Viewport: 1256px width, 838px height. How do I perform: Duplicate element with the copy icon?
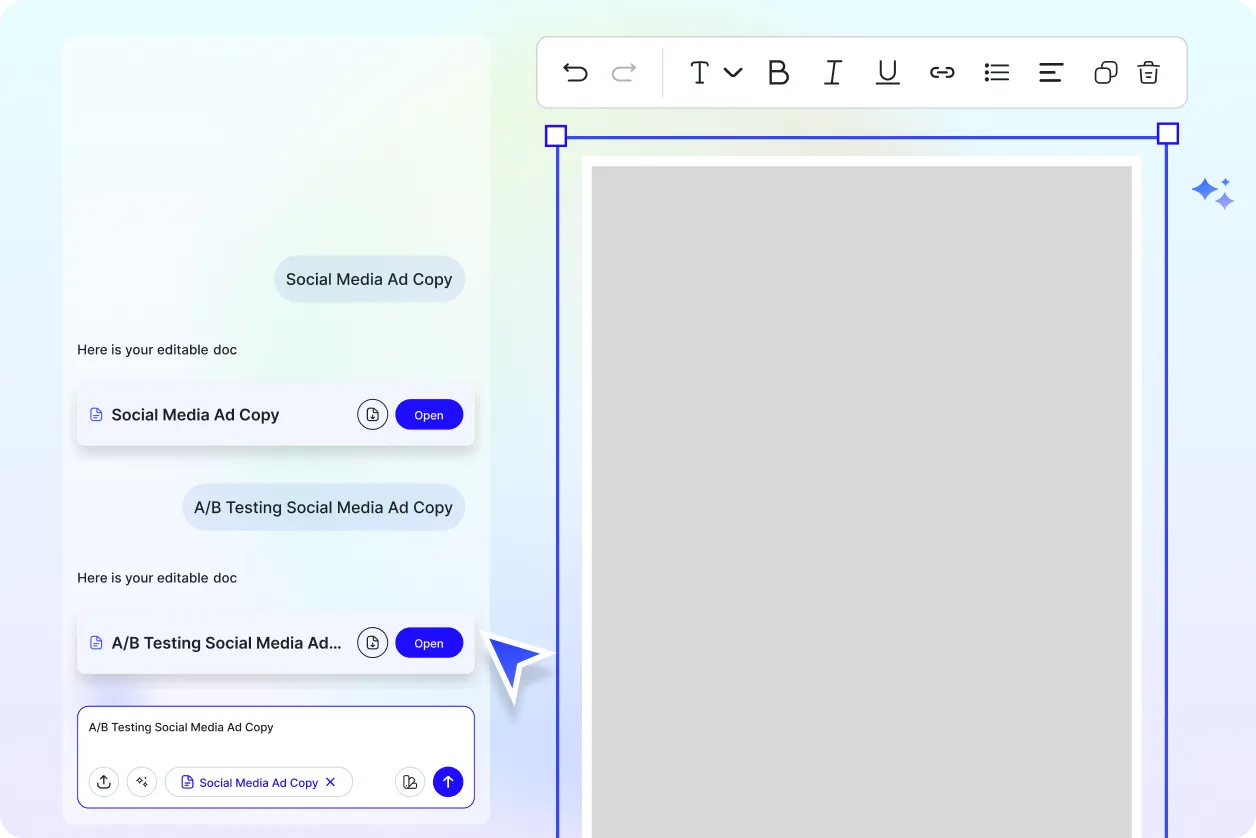1105,72
